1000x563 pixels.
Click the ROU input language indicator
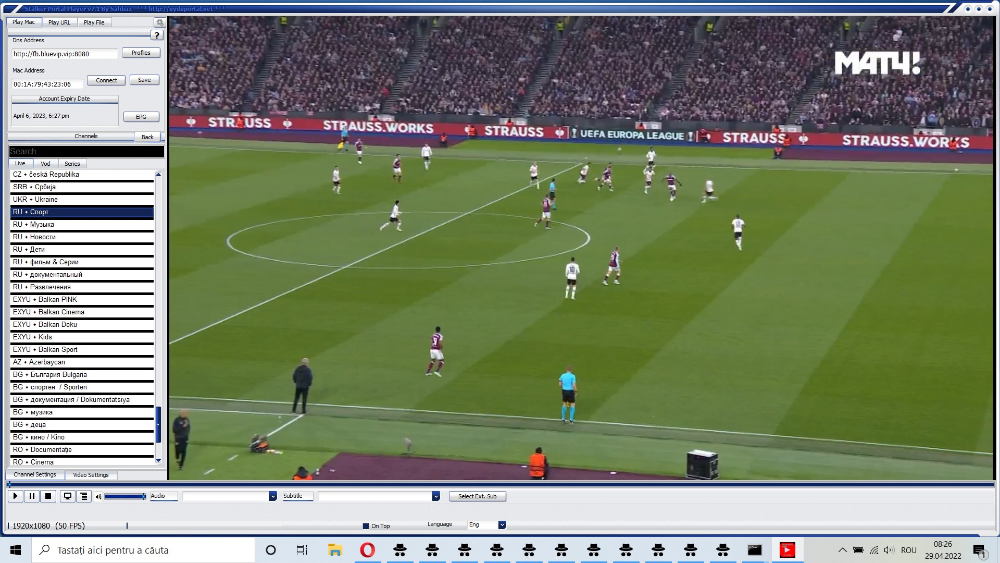click(909, 550)
